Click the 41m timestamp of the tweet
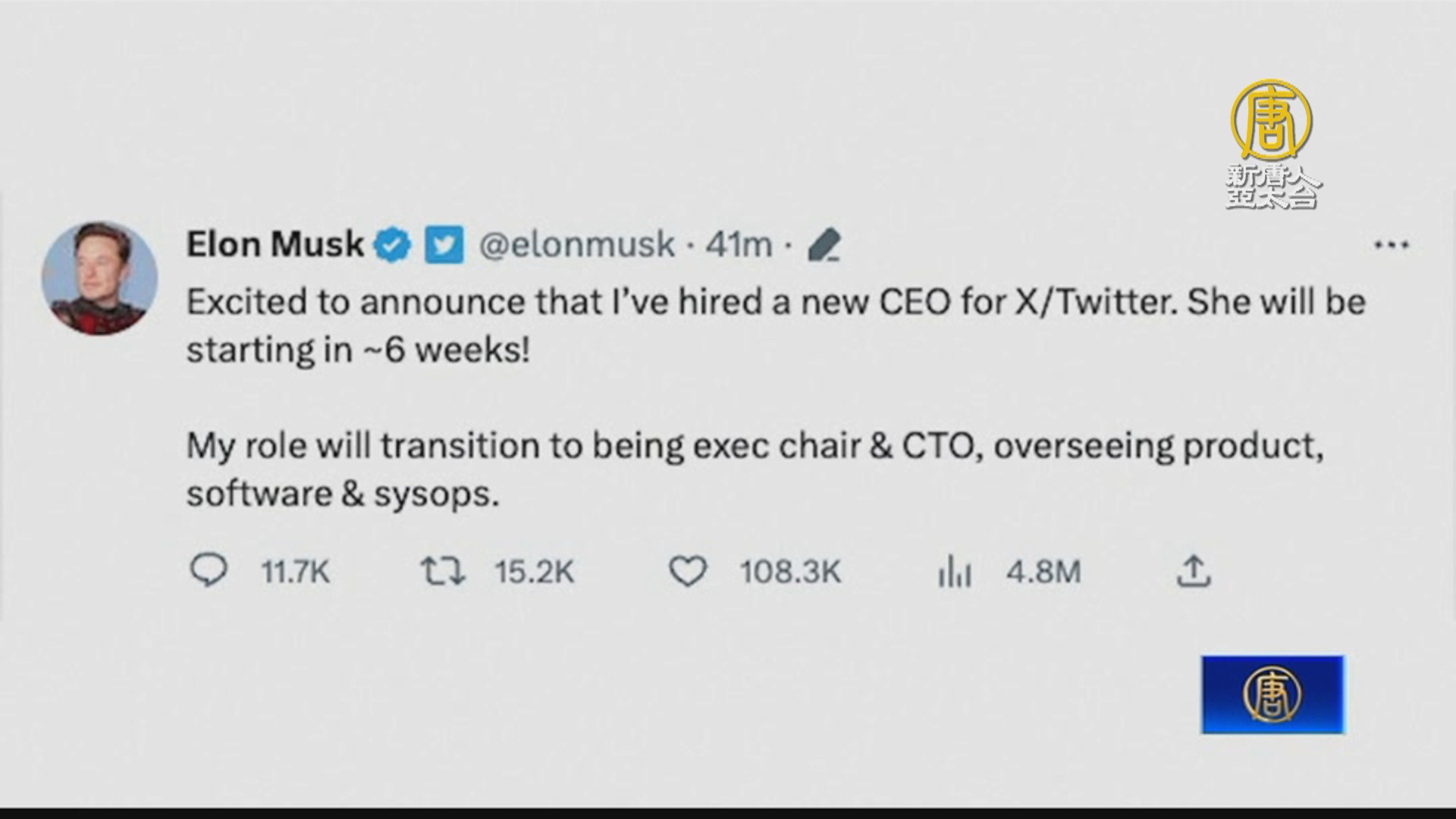 pos(739,245)
